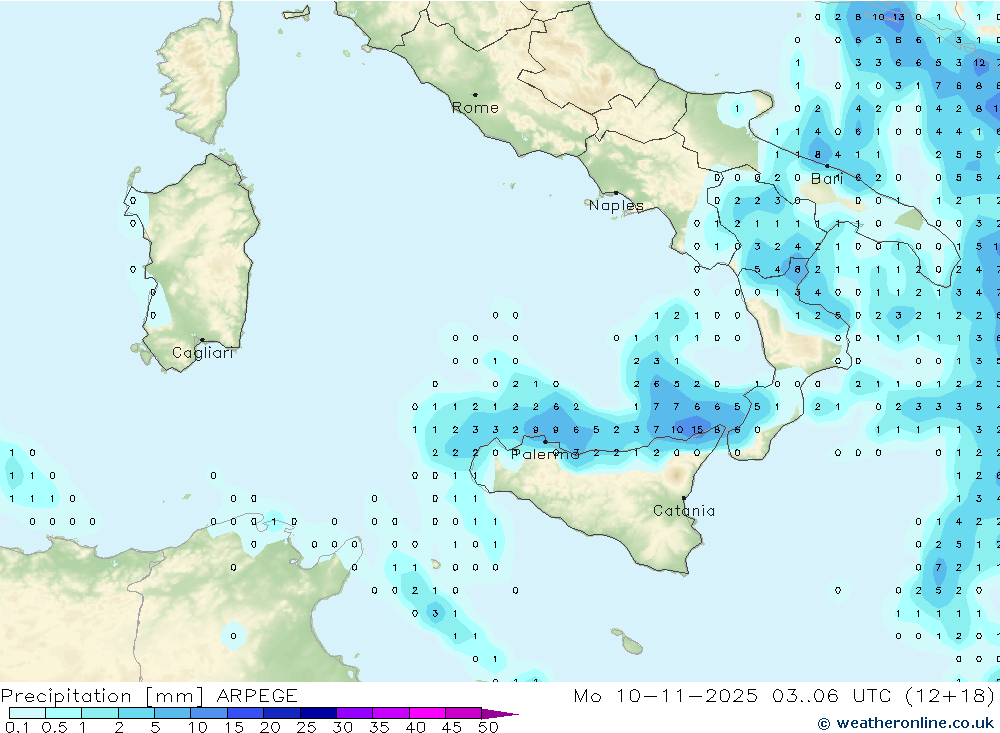The height and width of the screenshot is (733, 1000).
Task: Click the Cagliari location dot
Action: point(202,340)
